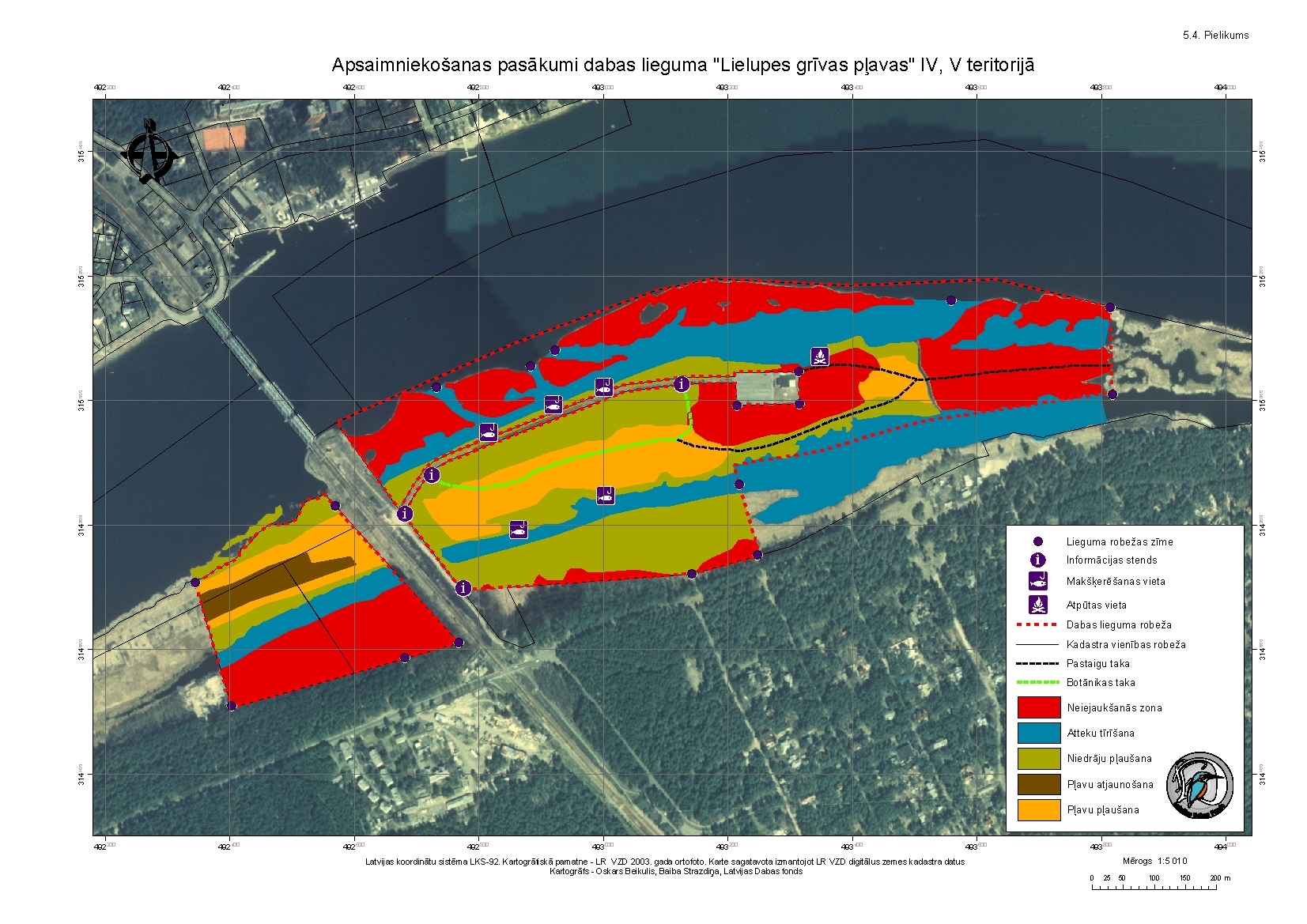Screen dimensions: 1307x924
Task: Click the green Botānikas taka line sample in the legend
Action: click(x=1037, y=682)
